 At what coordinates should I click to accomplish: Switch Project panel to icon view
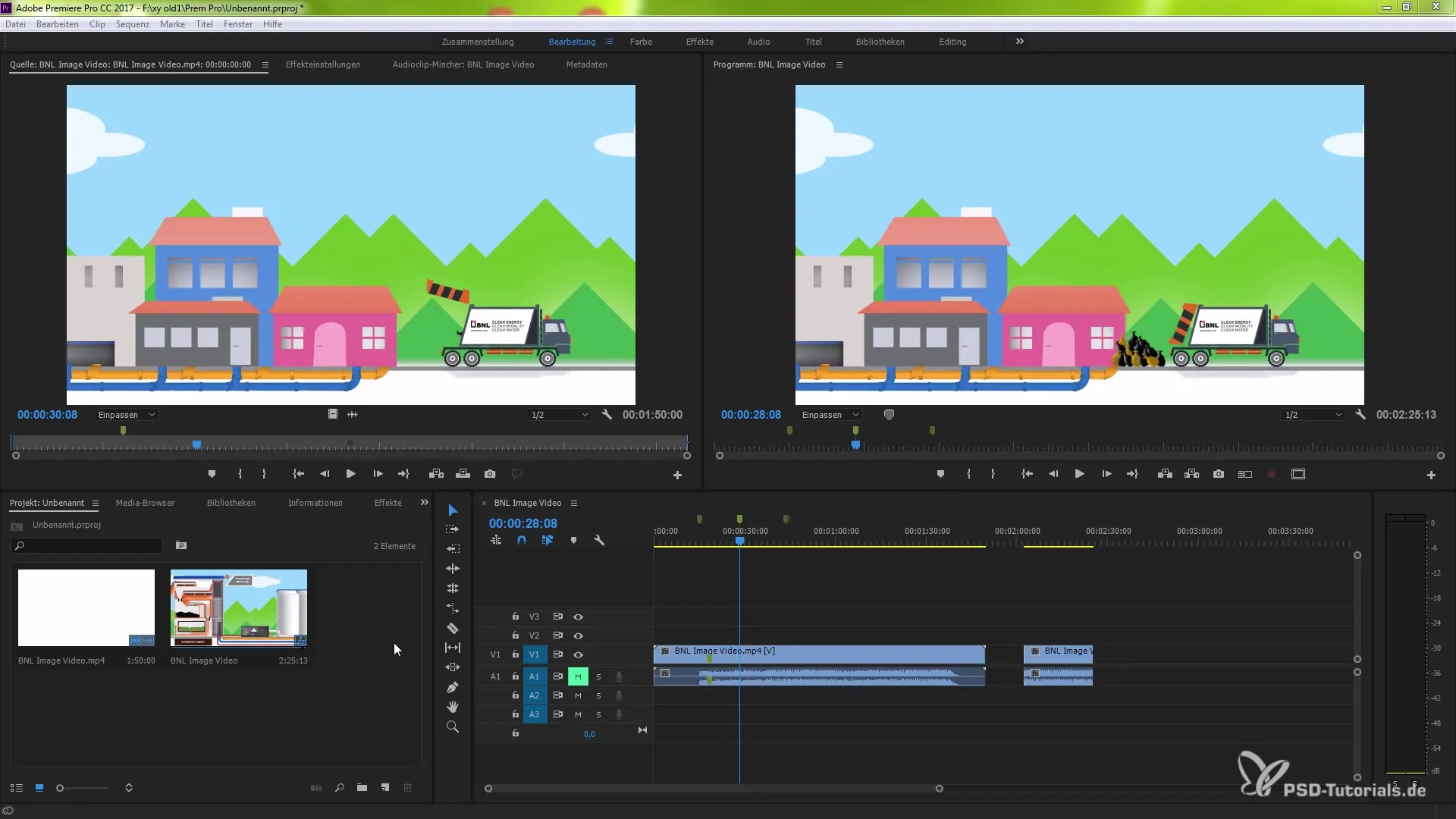click(x=39, y=788)
